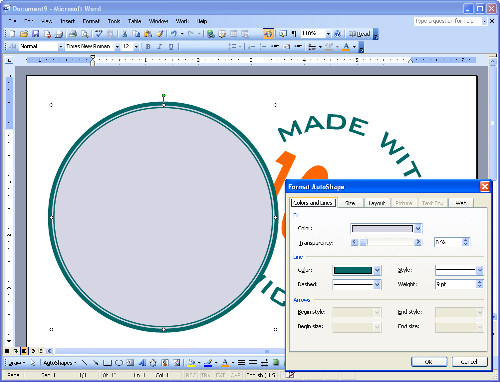Toggle Italic formatting

click(160, 47)
